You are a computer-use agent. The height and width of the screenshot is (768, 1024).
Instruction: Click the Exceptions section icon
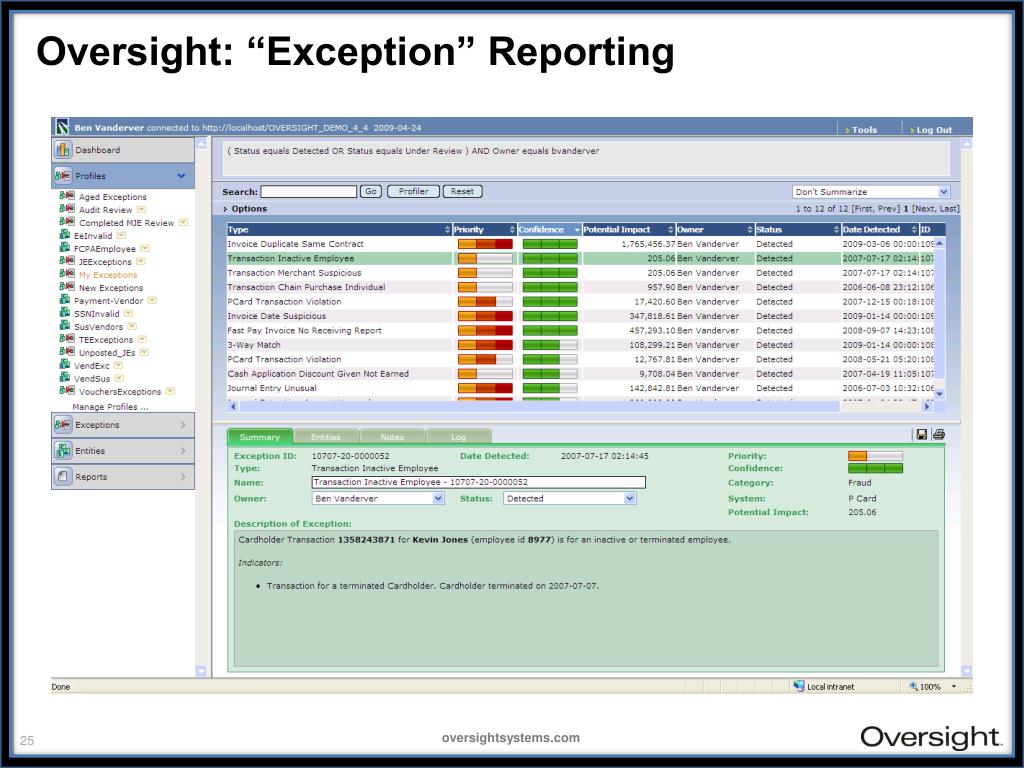click(x=63, y=424)
